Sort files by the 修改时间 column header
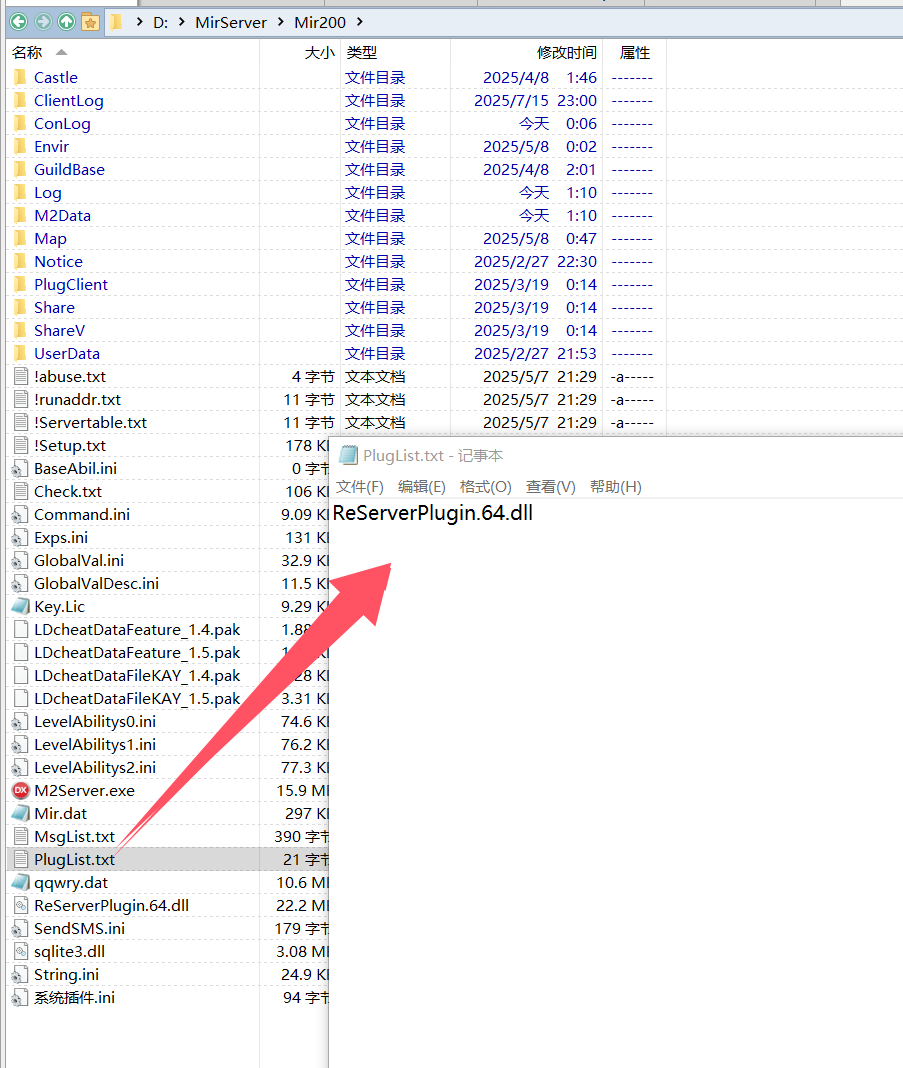 566,52
